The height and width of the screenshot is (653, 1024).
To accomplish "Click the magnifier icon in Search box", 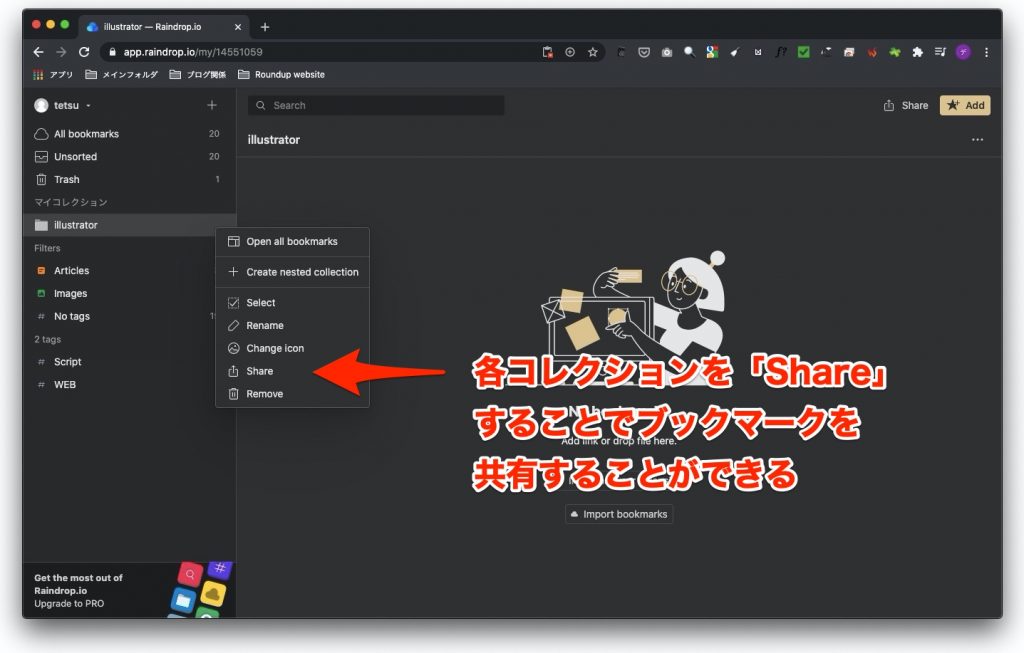I will click(261, 105).
